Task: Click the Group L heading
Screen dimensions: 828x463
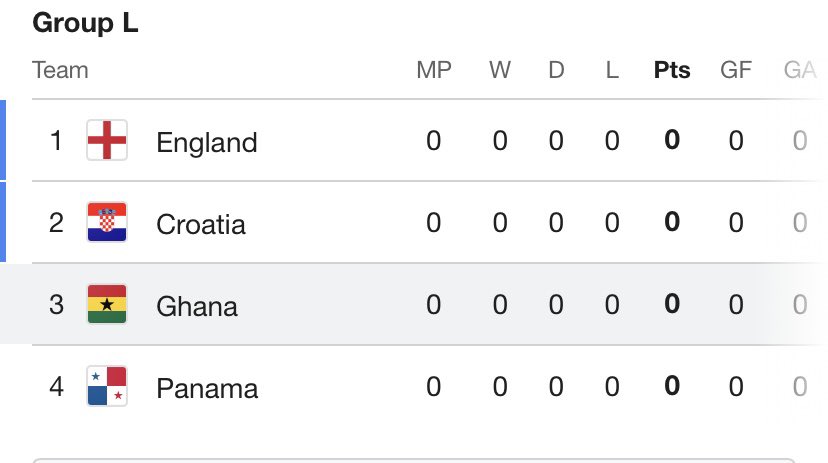Action: [x=85, y=24]
